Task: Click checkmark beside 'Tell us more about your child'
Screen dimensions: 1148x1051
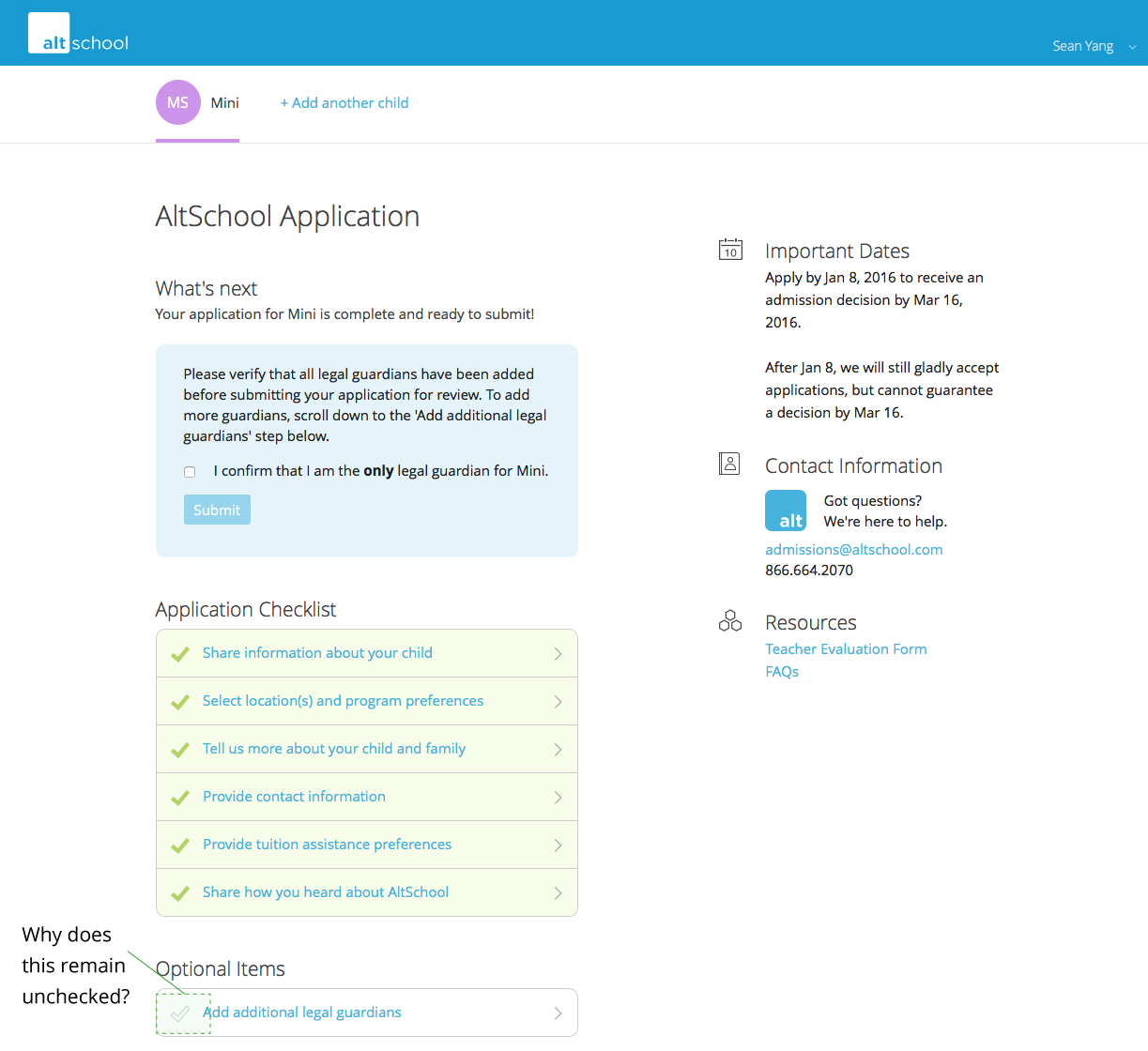Action: [180, 750]
